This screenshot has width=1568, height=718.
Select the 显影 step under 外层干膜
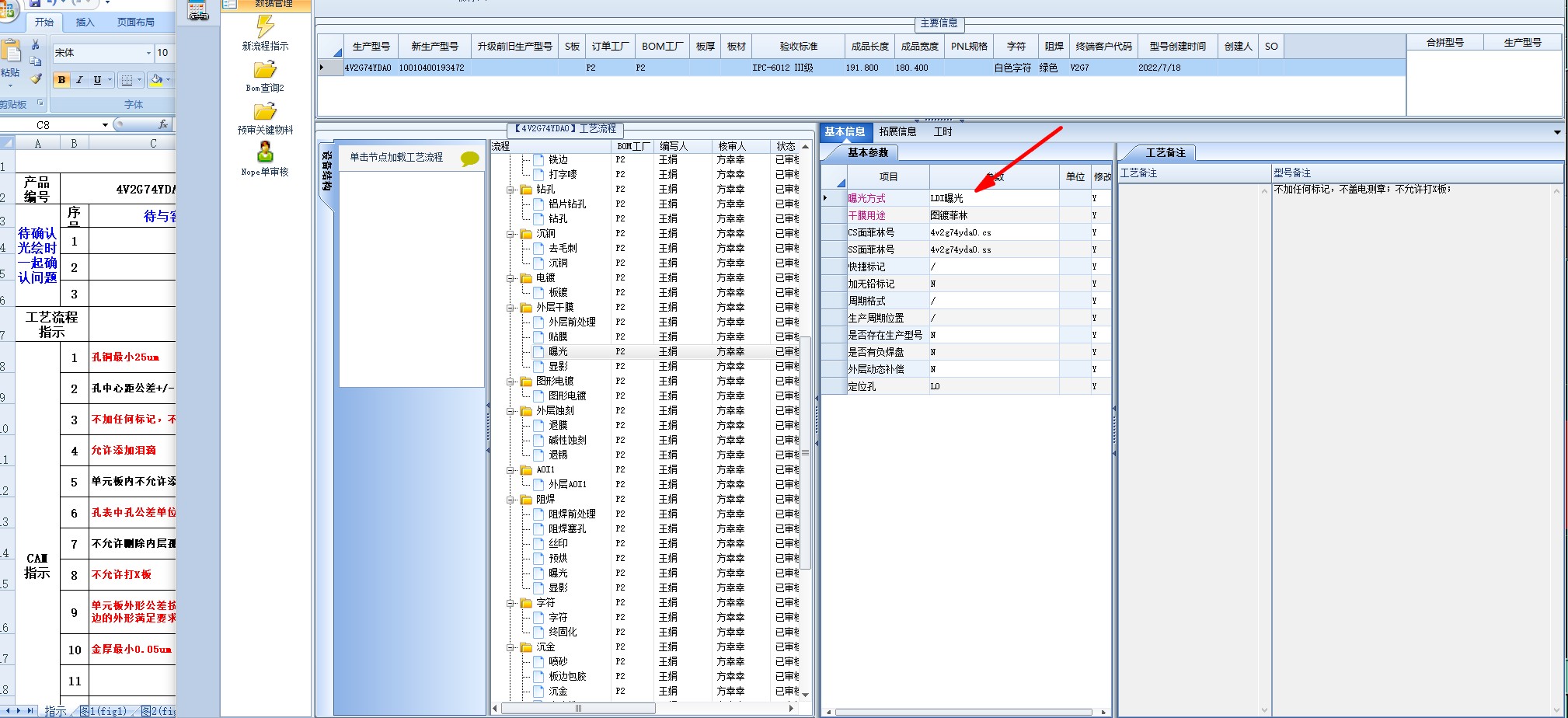pos(558,367)
